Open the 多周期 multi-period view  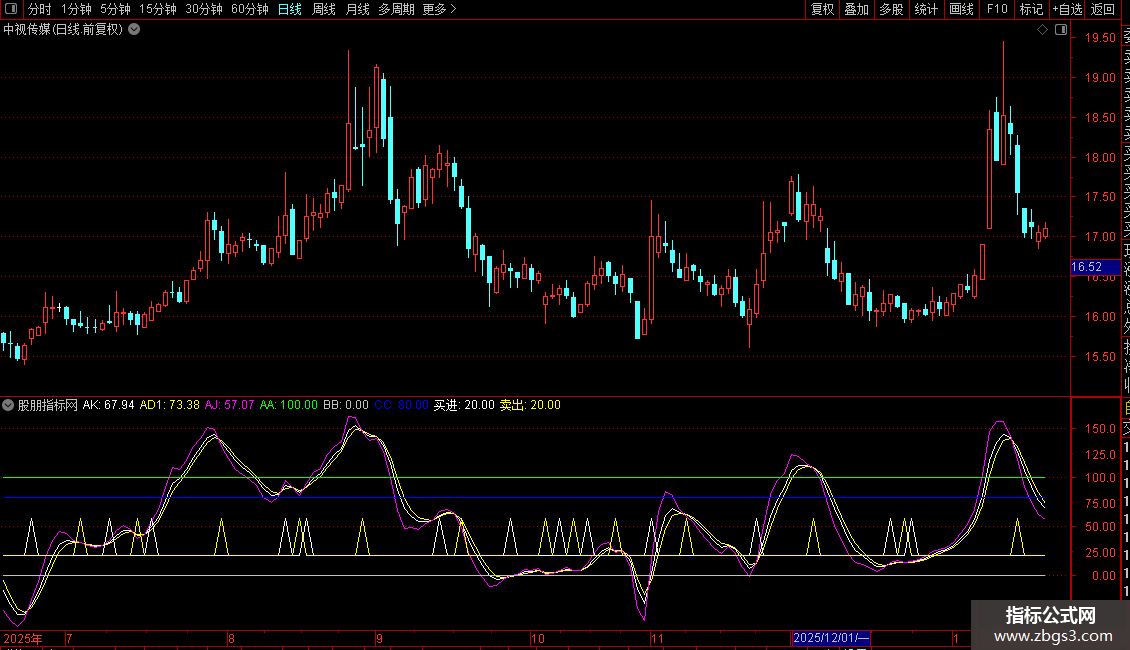coord(397,9)
